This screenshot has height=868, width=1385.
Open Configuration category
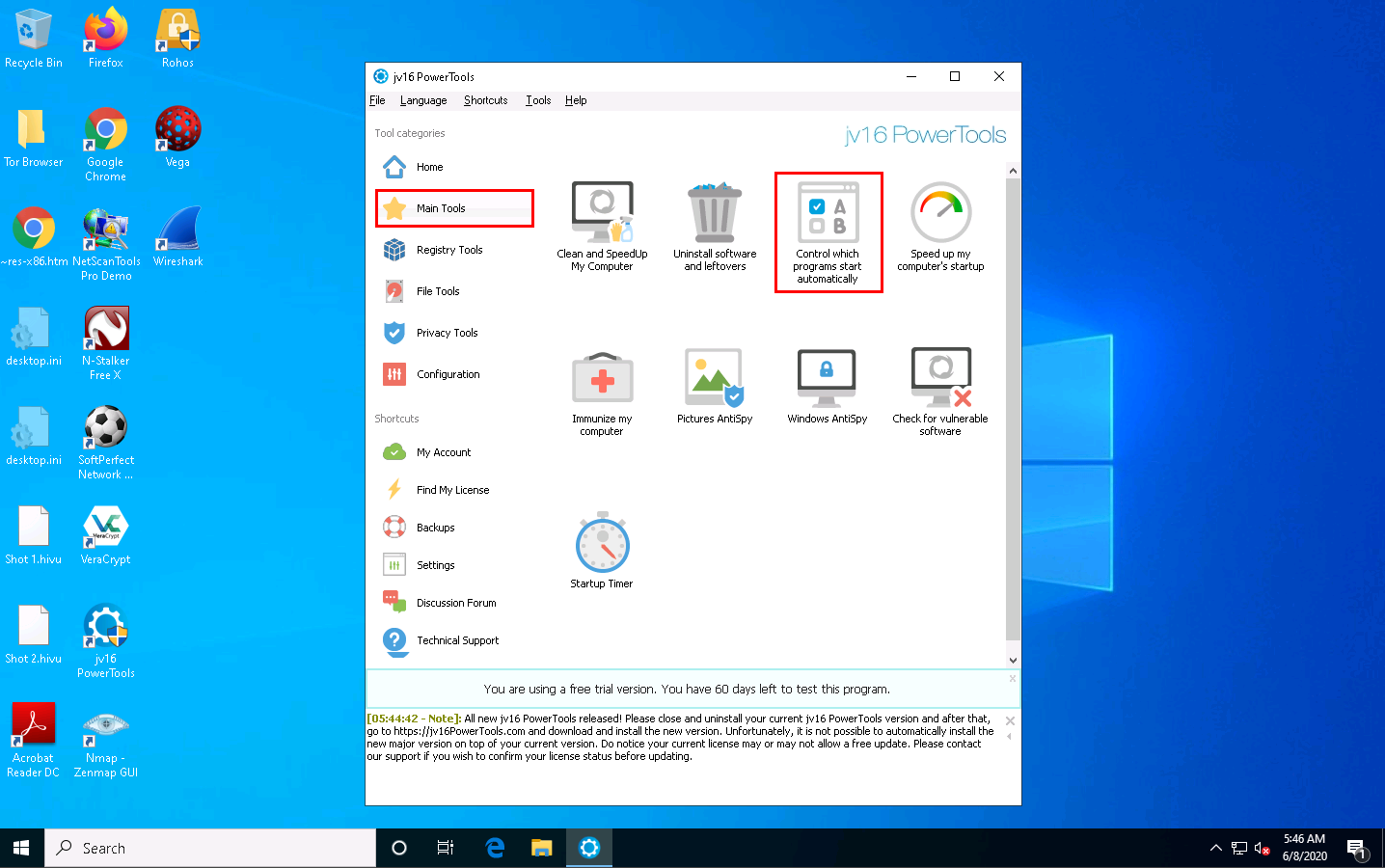pos(431,374)
